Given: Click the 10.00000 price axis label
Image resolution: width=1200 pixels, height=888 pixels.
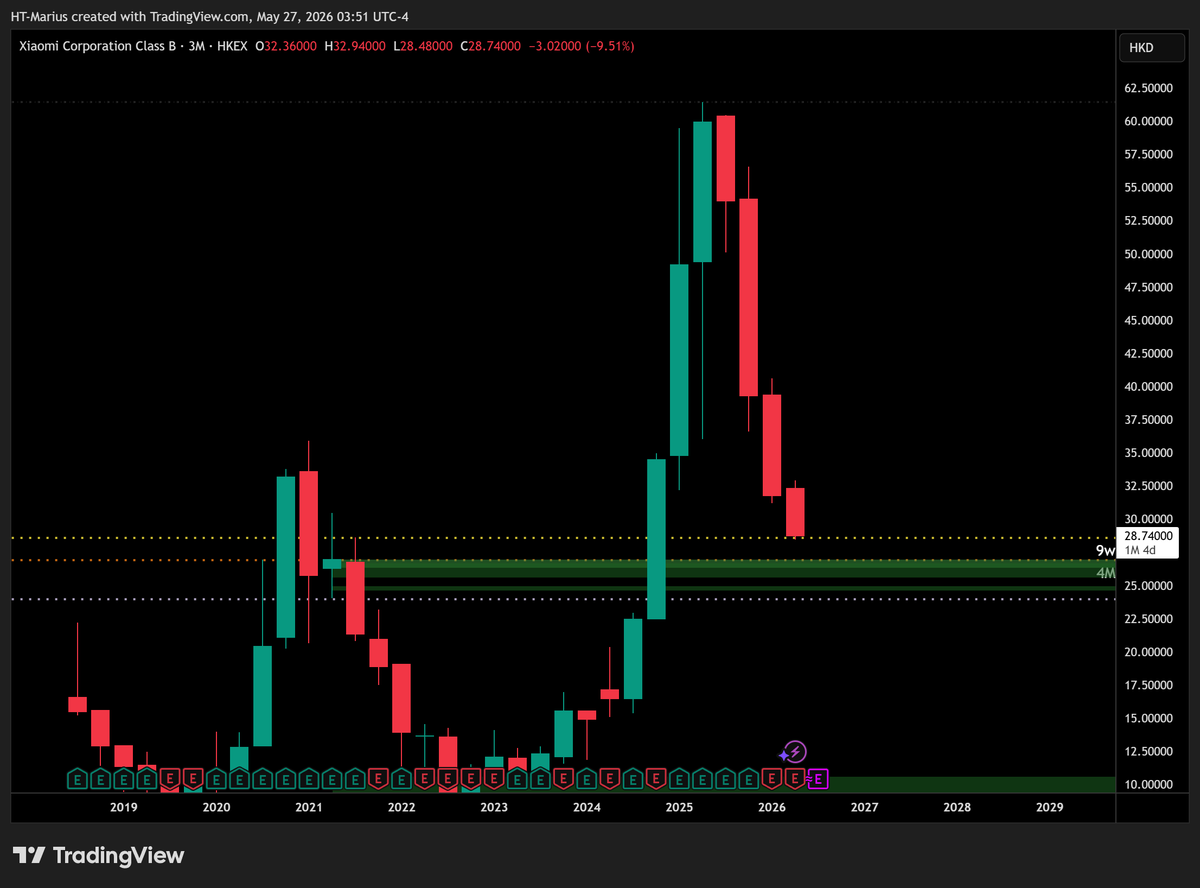Looking at the screenshot, I should pos(1148,785).
